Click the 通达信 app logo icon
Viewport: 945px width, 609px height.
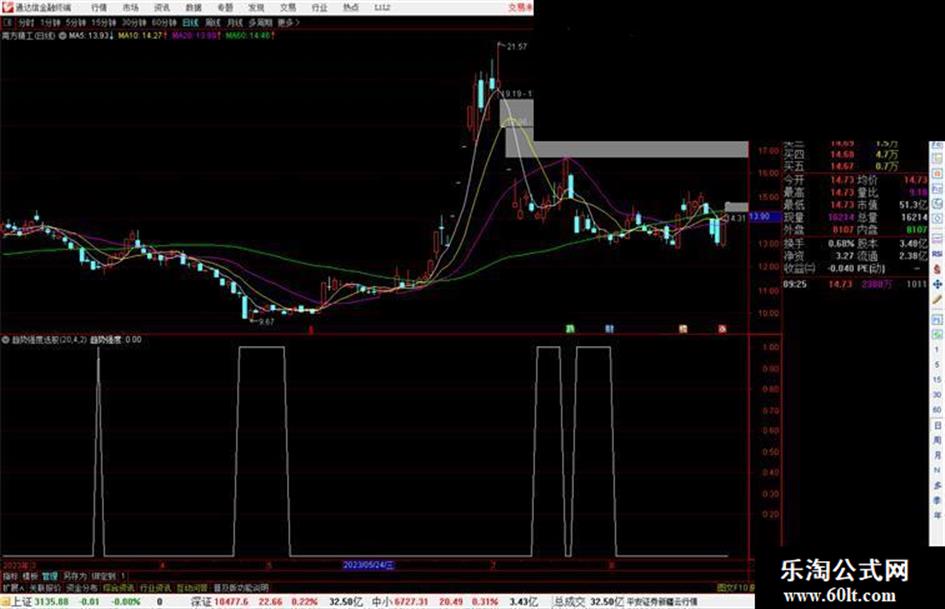(7, 7)
